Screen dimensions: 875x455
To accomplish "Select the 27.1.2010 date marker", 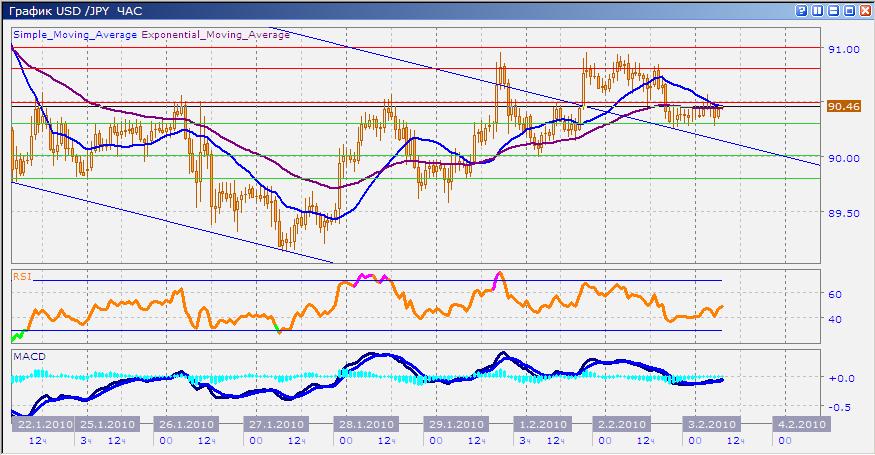I will (x=275, y=424).
